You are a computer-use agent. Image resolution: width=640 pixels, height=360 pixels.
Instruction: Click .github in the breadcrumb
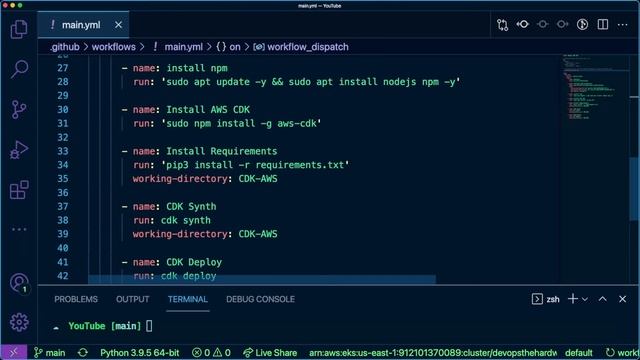64,47
